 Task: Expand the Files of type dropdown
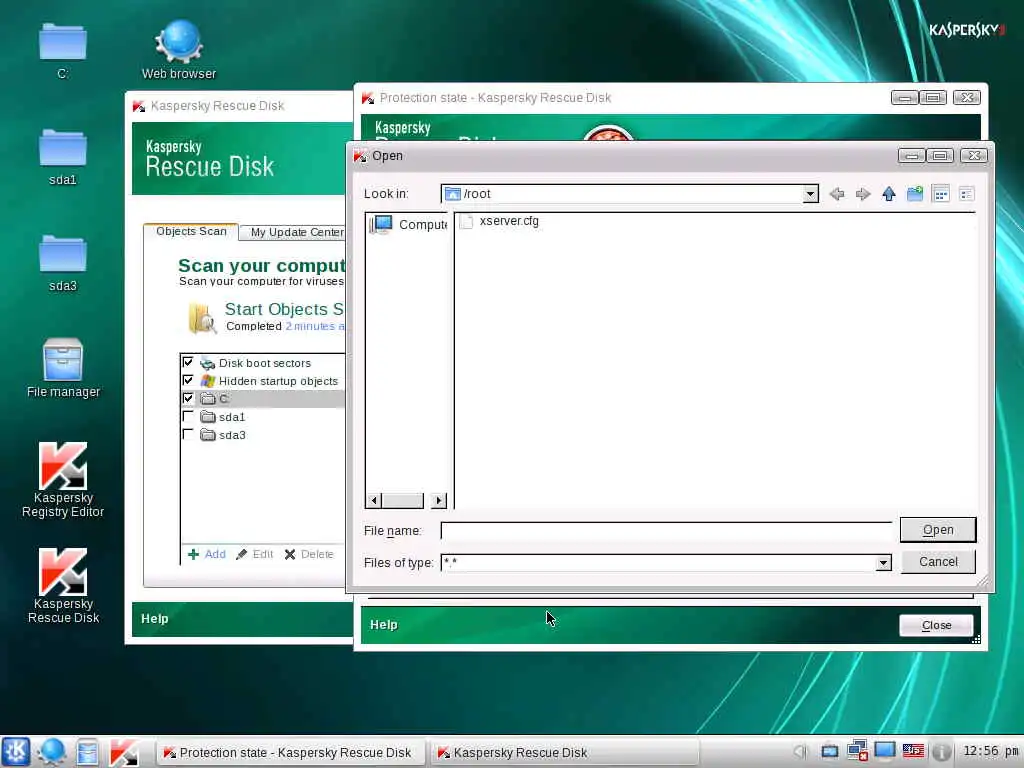point(883,563)
